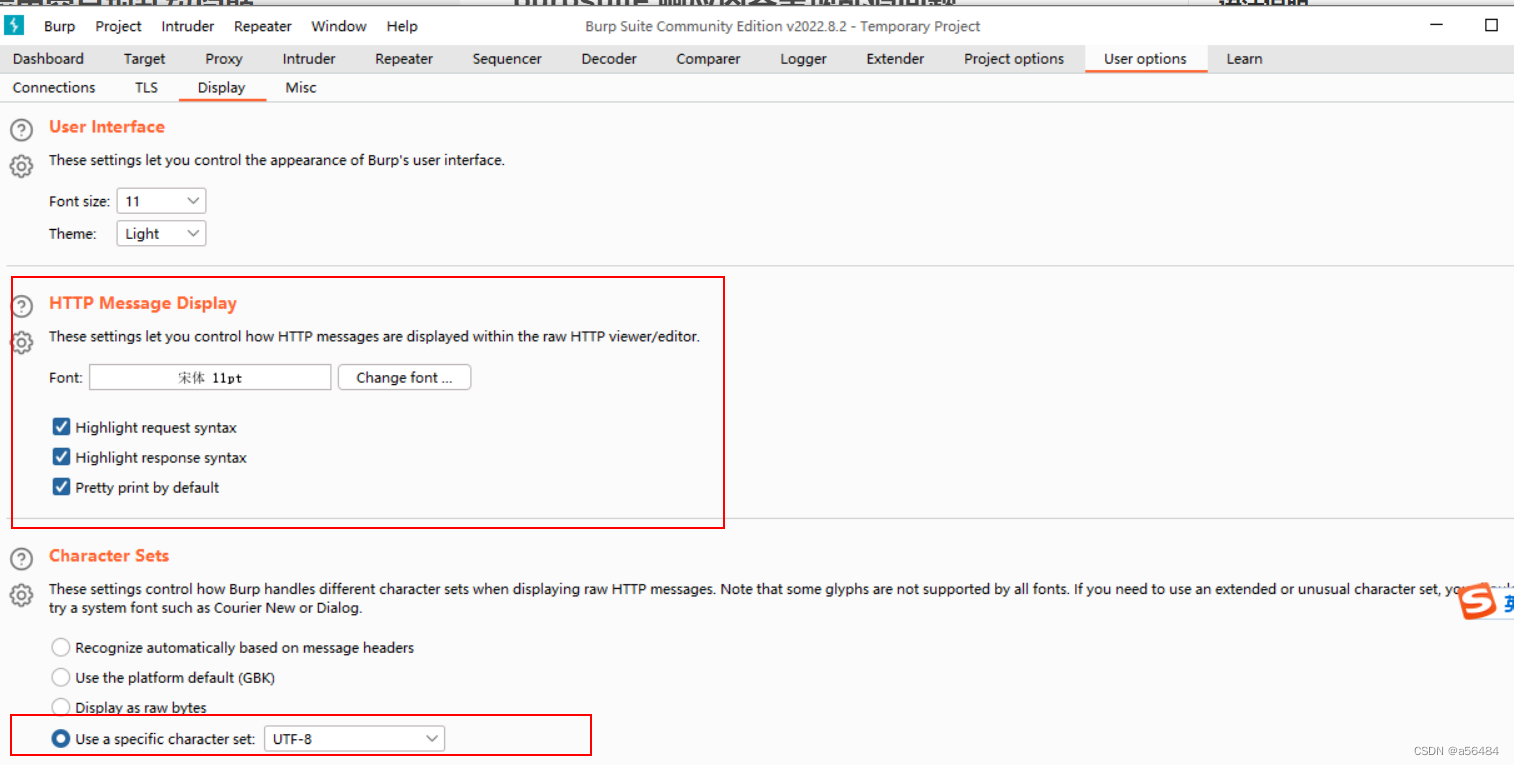Click the window title Burp Suite Community Edition
1514x765 pixels.
tap(783, 26)
